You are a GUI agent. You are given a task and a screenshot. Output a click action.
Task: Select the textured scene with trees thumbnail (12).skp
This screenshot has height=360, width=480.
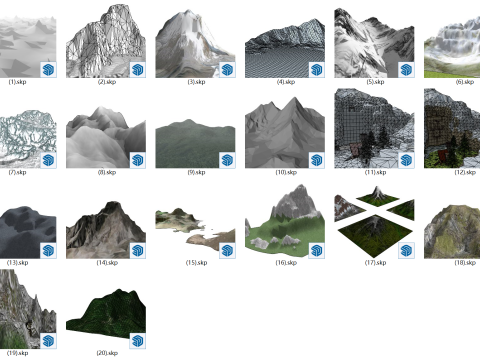(452, 128)
